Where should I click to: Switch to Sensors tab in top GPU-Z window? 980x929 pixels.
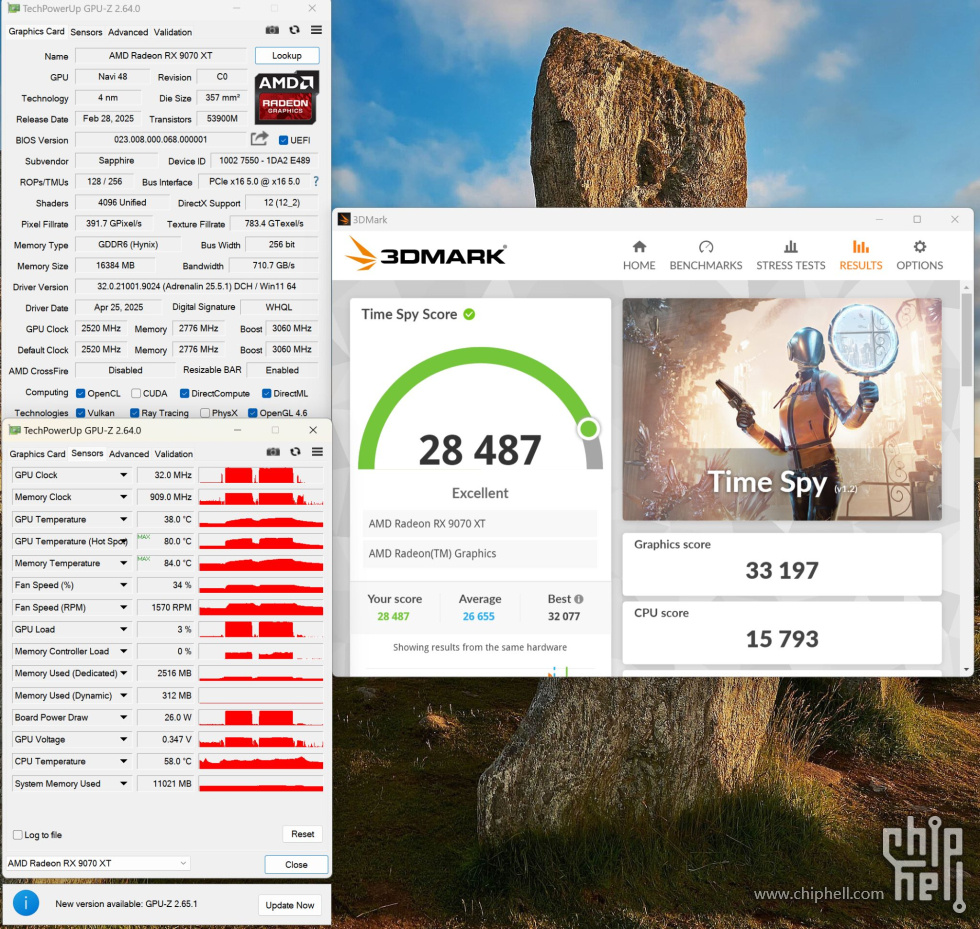(x=86, y=32)
